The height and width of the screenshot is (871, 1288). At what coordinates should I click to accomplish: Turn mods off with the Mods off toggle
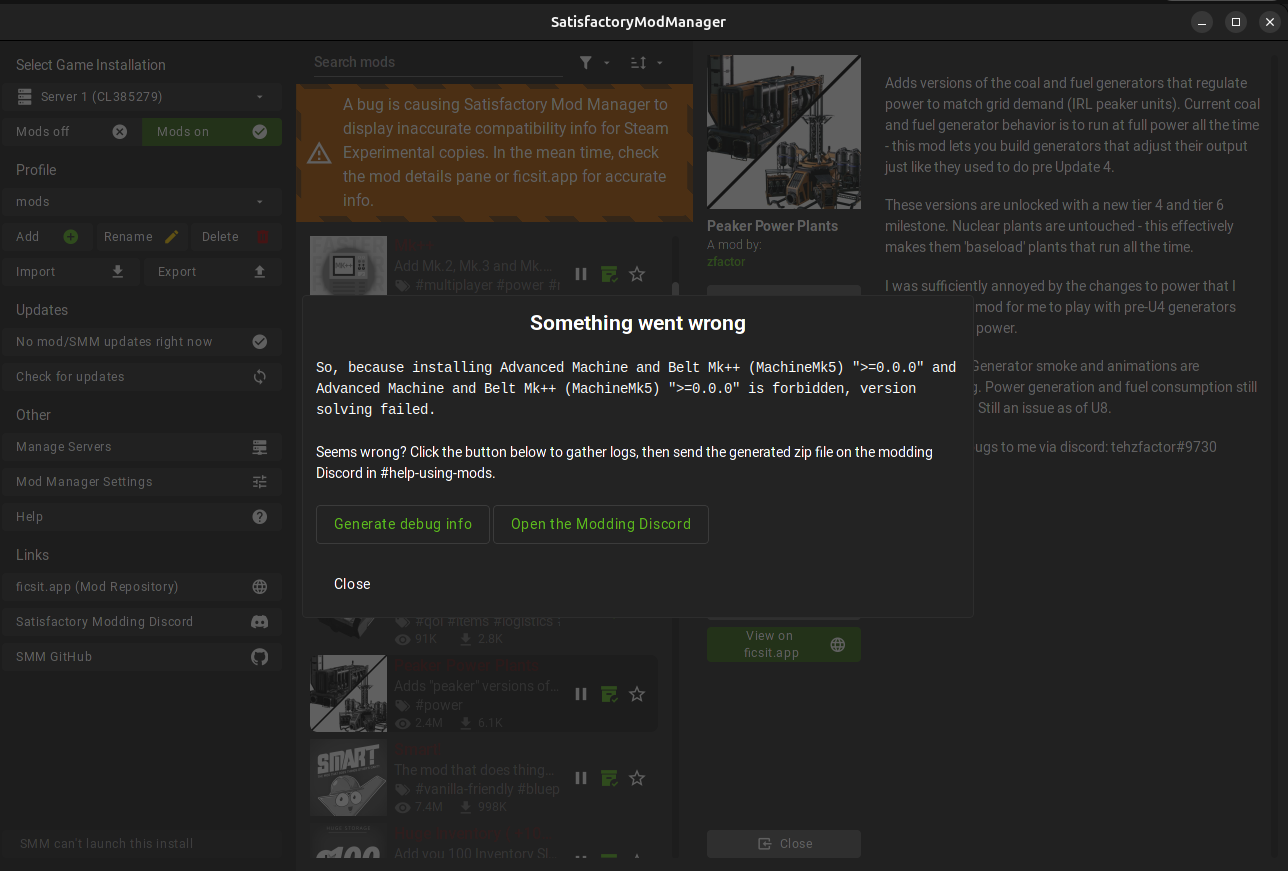[x=72, y=132]
